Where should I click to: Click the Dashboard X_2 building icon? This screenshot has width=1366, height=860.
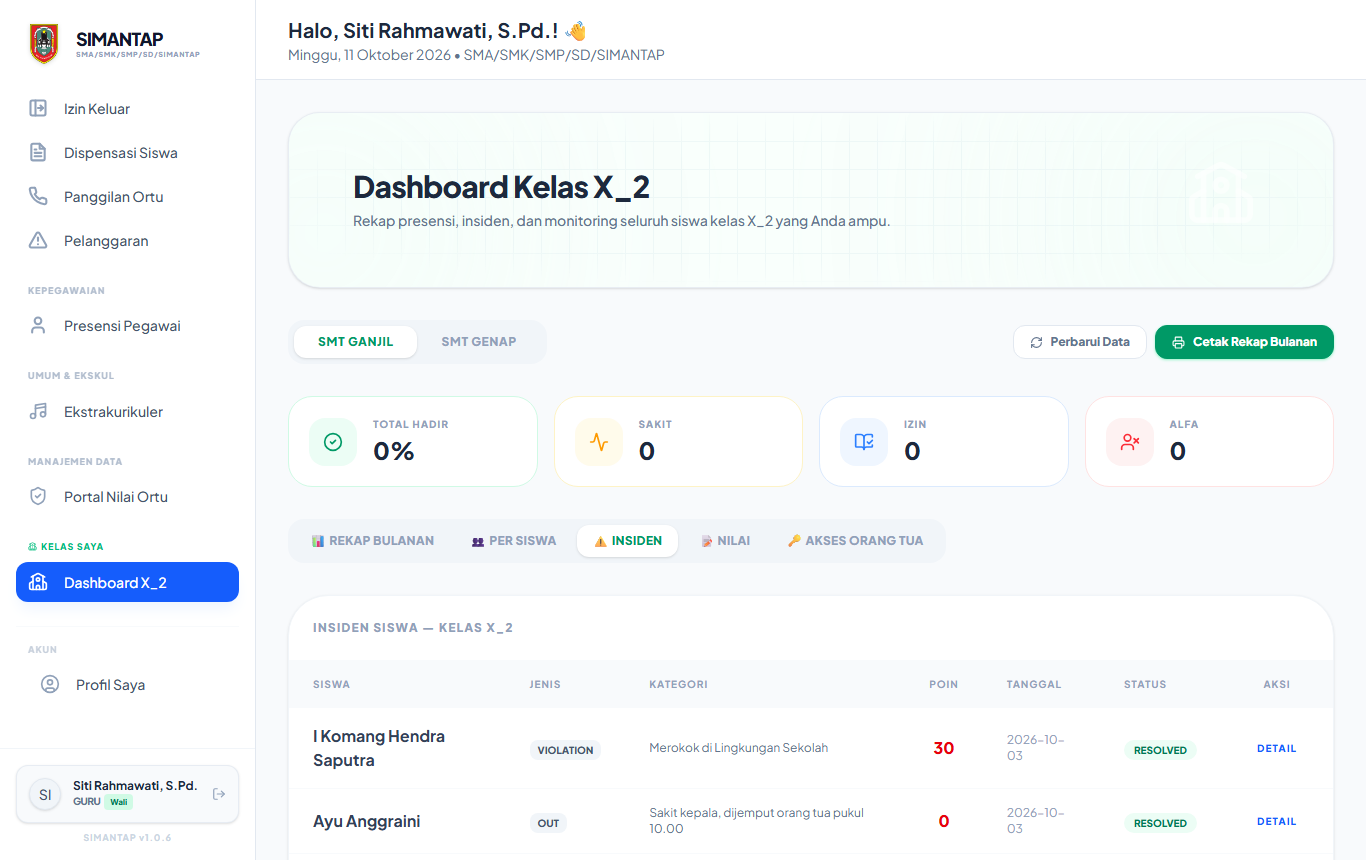coord(38,582)
